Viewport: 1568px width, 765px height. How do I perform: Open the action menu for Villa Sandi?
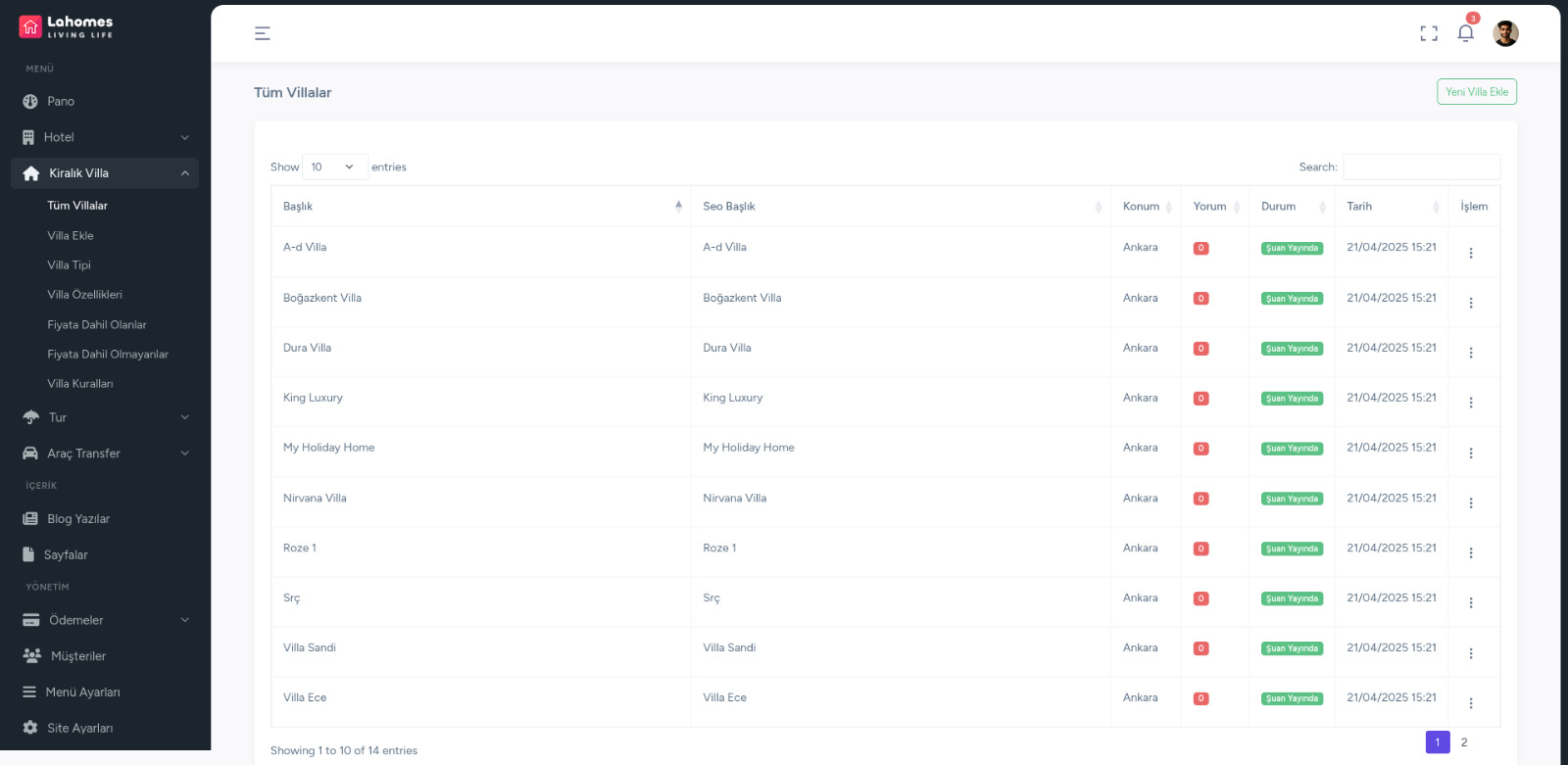pyautogui.click(x=1471, y=653)
